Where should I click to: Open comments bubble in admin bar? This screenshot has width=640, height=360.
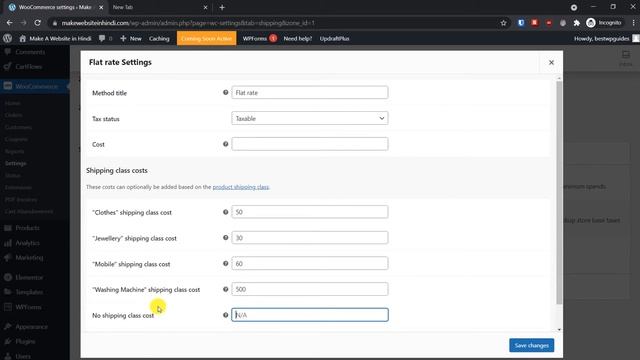pos(105,38)
